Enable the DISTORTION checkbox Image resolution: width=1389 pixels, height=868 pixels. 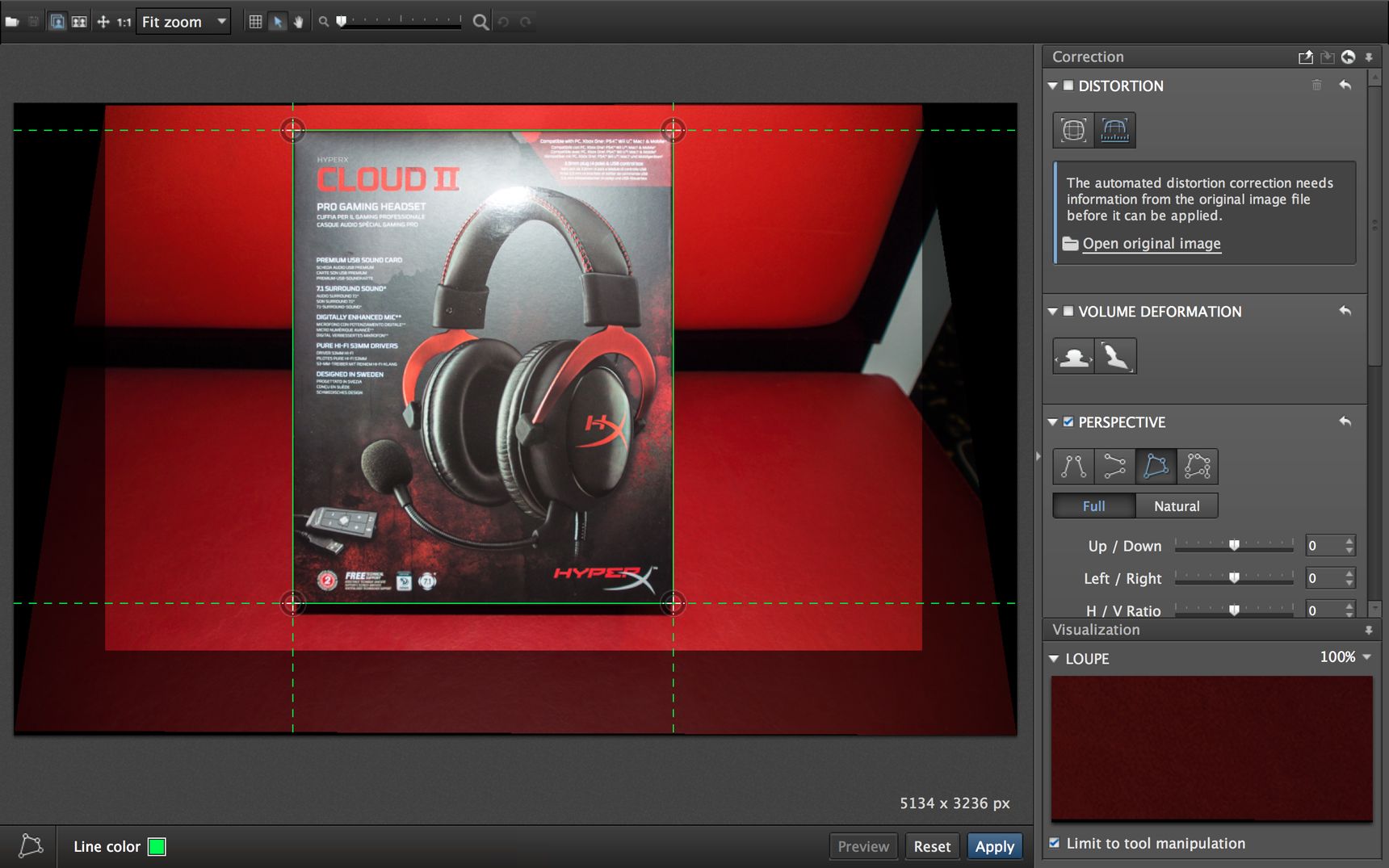coord(1068,86)
